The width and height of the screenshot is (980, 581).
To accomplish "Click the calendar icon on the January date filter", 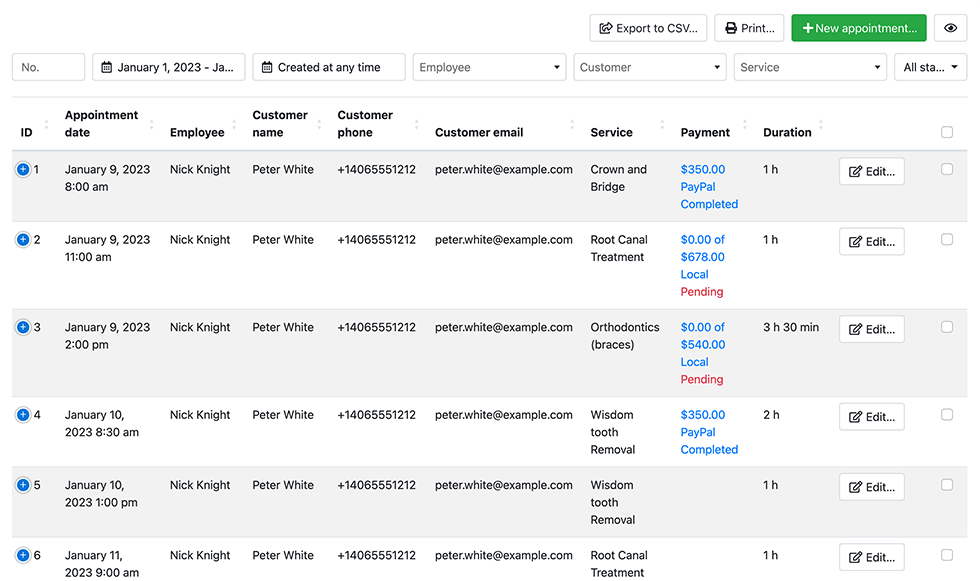I will [x=106, y=67].
